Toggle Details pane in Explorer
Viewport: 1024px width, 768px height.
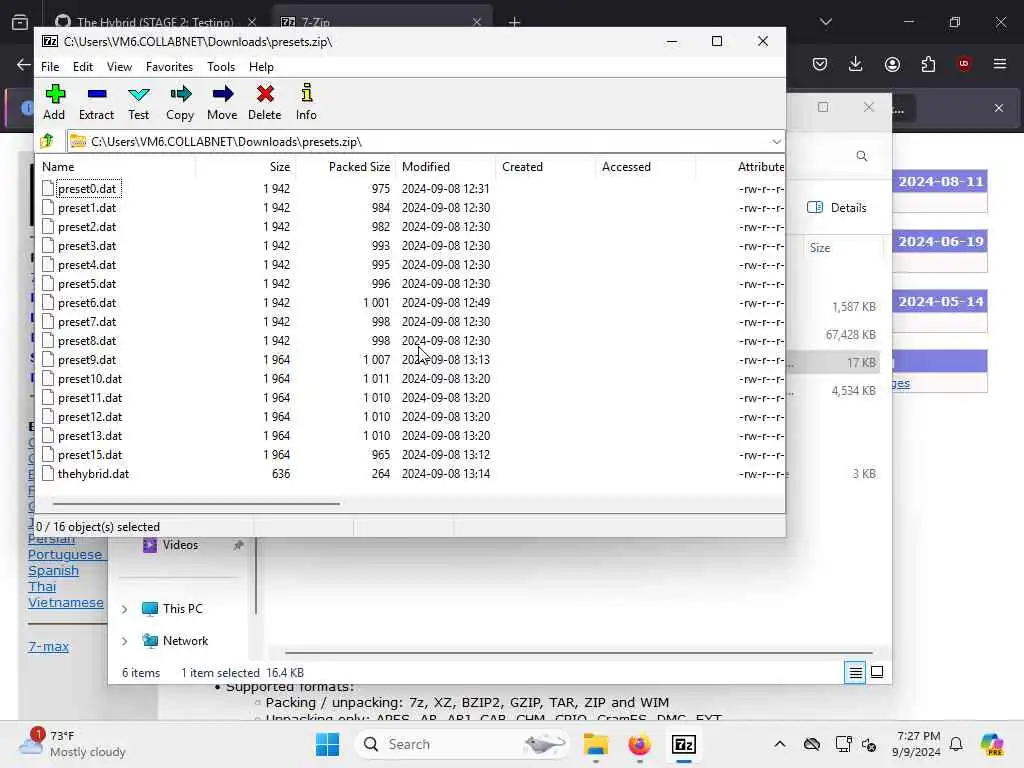837,208
